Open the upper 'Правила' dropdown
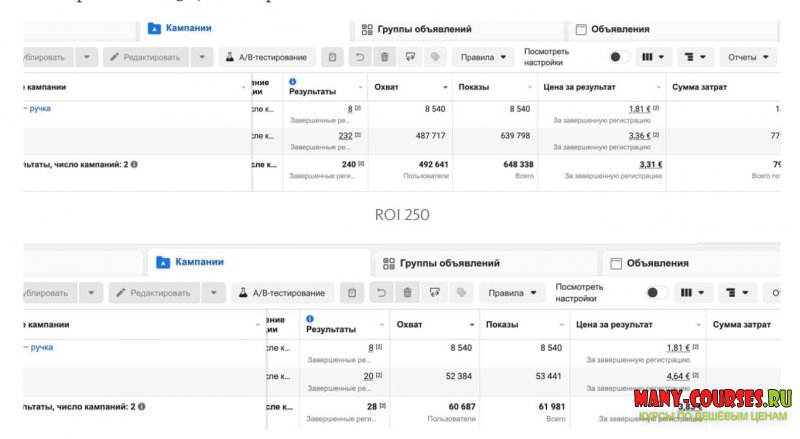 pyautogui.click(x=483, y=57)
